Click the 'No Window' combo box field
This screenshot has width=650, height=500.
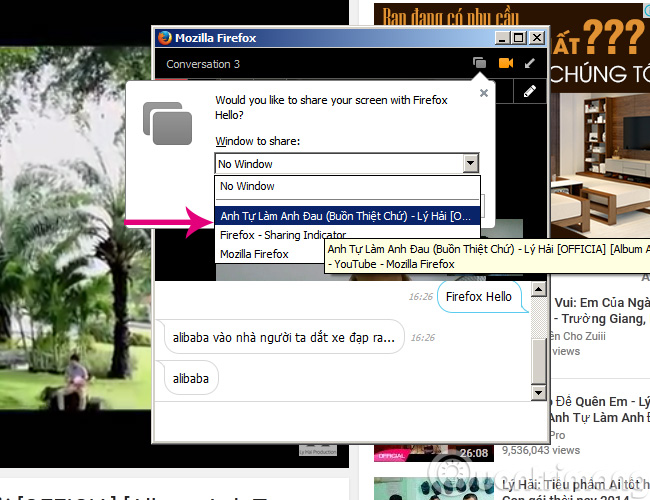point(347,163)
